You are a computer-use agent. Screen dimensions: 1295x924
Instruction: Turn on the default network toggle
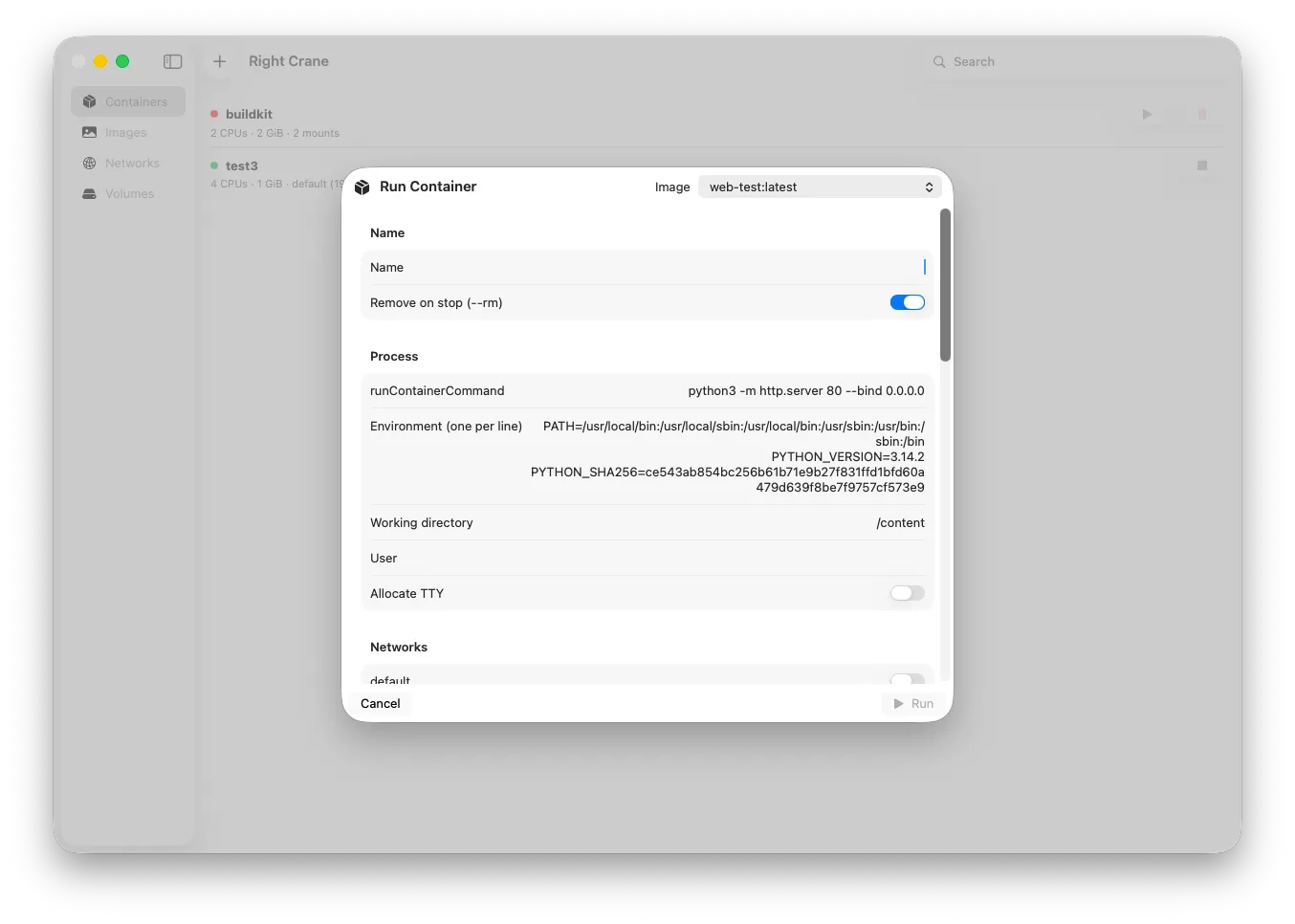click(907, 679)
